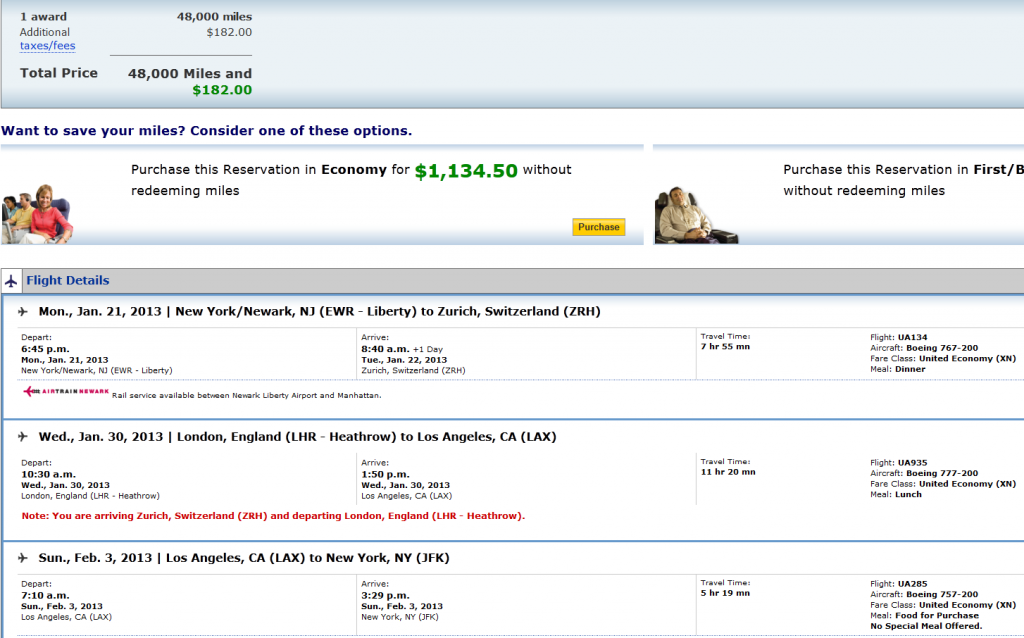Screen dimensions: 1024x638
Task: Click 'Meal: Lunch' on flight UA935
Action: point(896,495)
